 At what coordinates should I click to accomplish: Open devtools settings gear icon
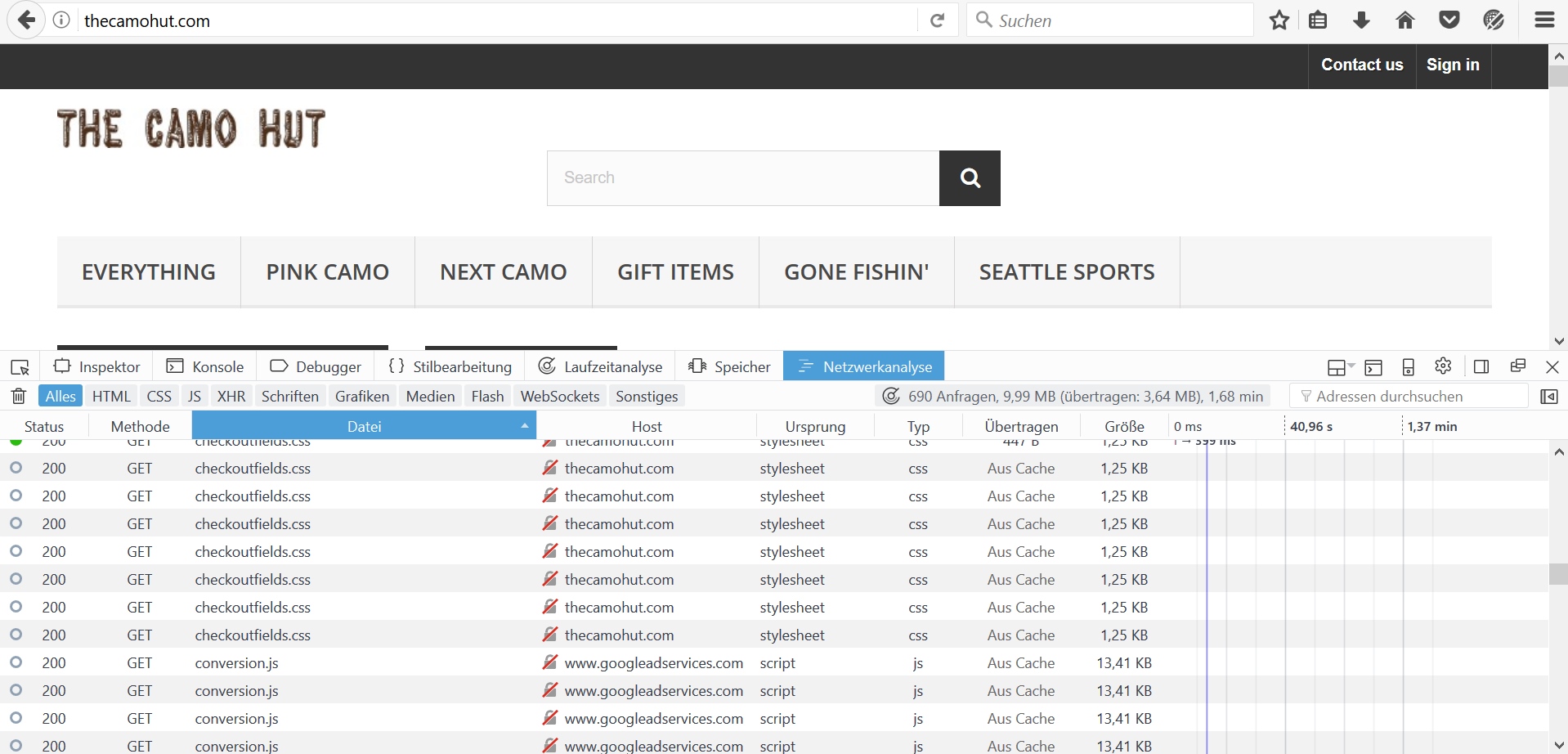tap(1443, 366)
